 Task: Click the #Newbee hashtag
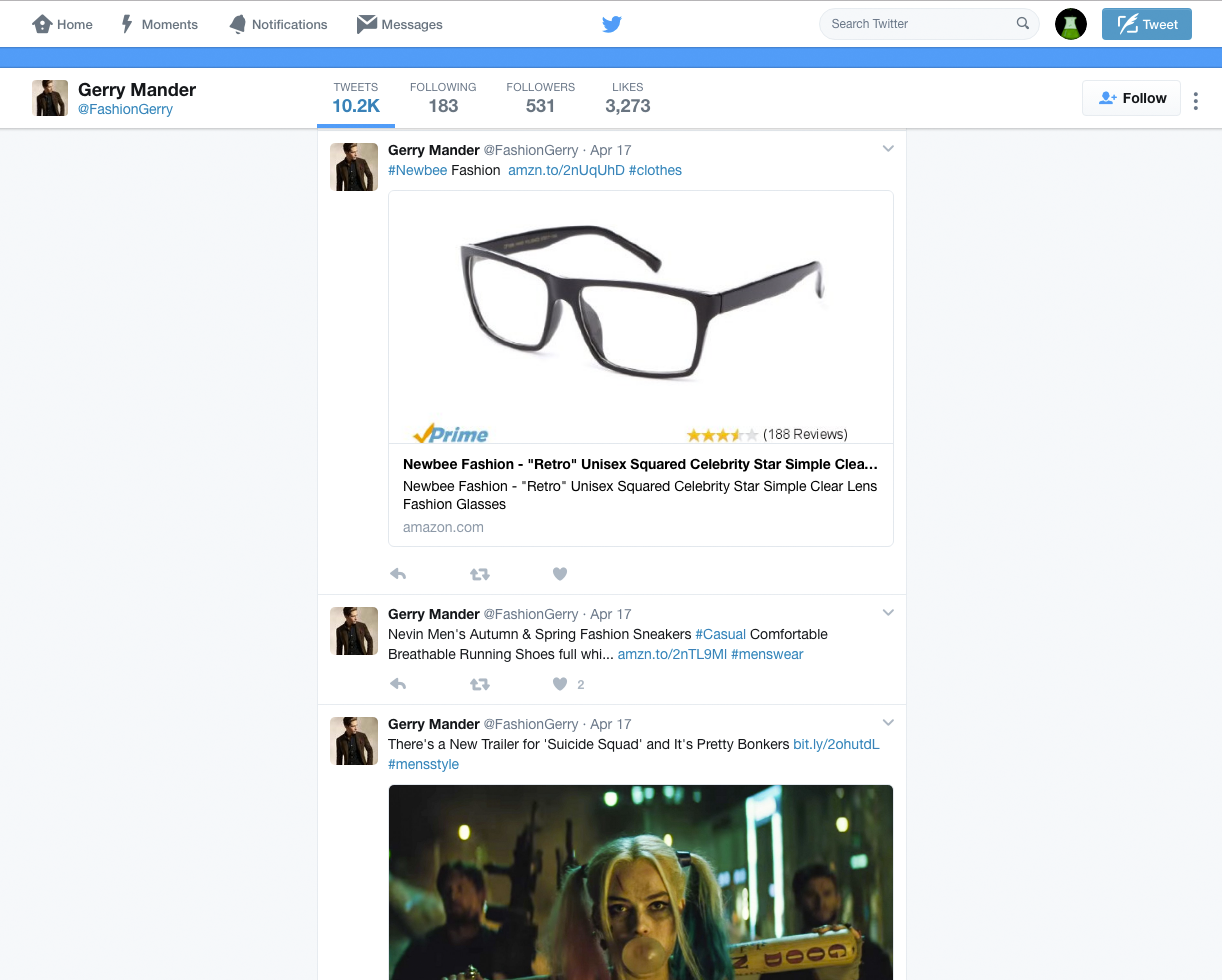coord(418,170)
